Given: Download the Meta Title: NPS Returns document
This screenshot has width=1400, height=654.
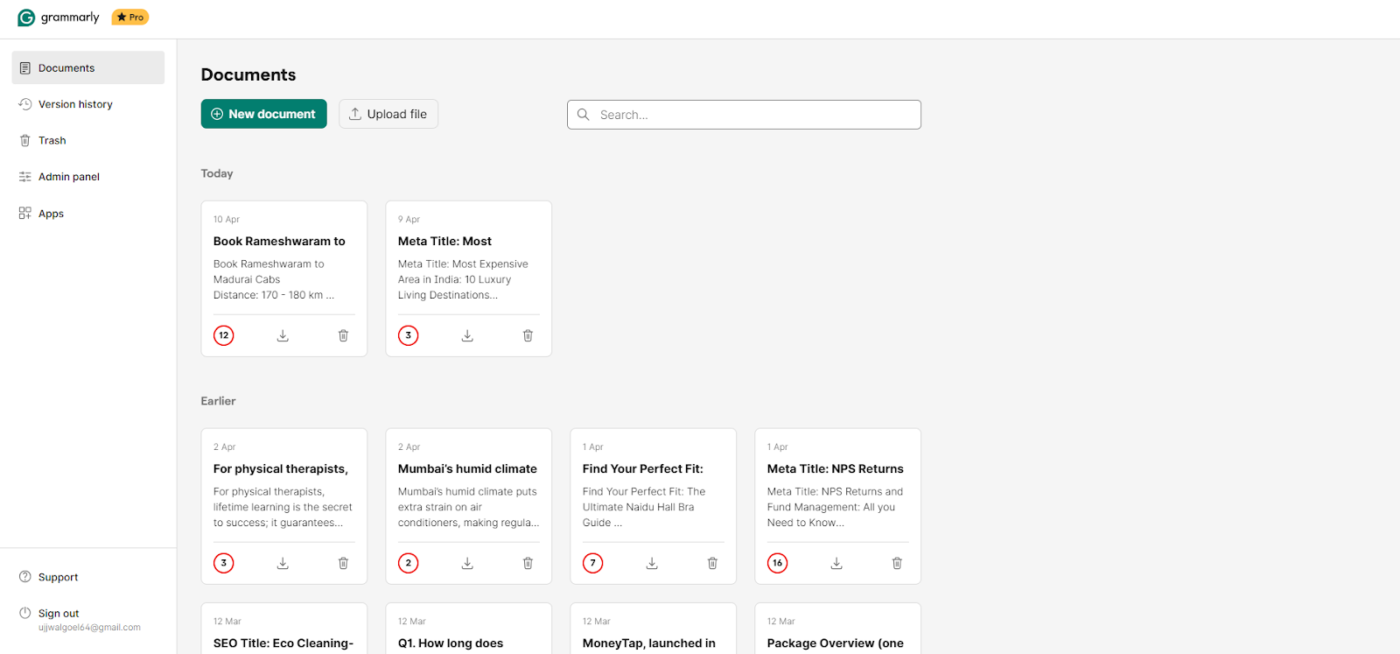Looking at the screenshot, I should pyautogui.click(x=836, y=564).
